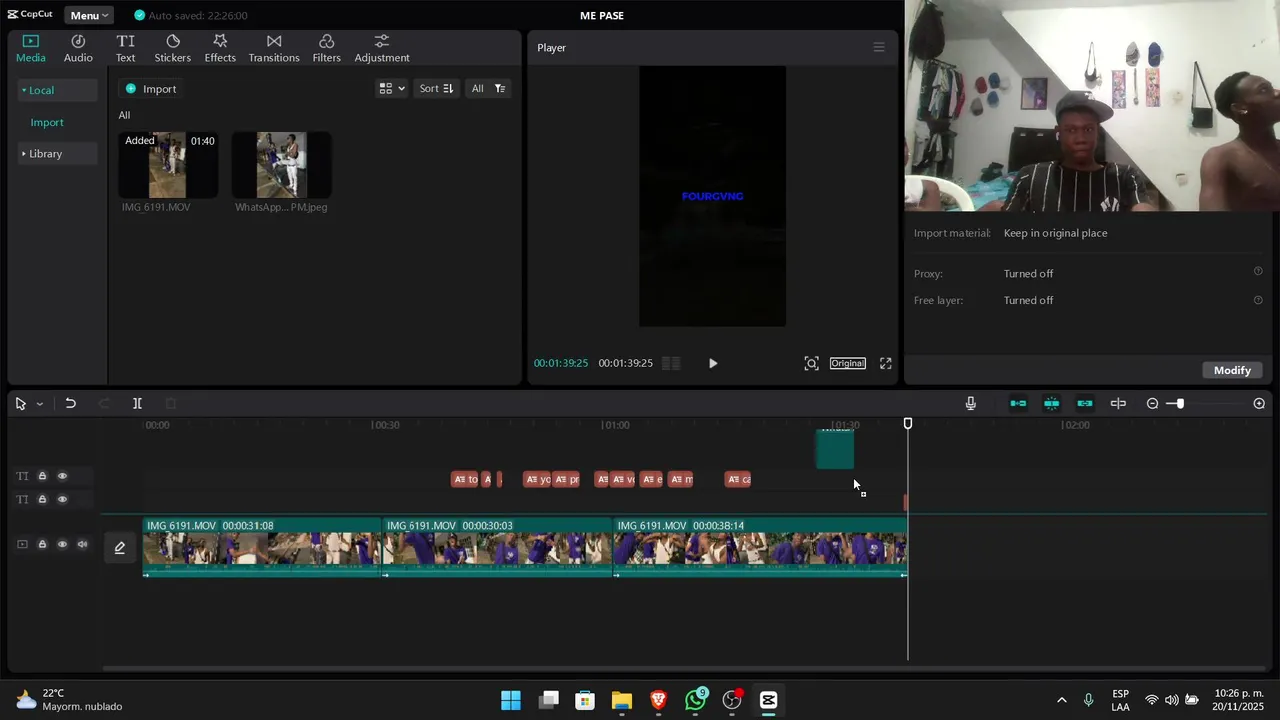The image size is (1280, 720).
Task: Open the Text tab
Action: pos(125,48)
